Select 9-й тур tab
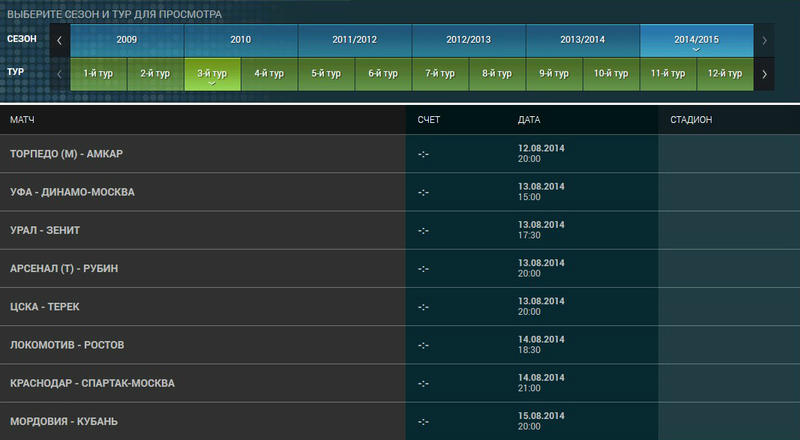Screen dimensions: 800x440 point(554,75)
